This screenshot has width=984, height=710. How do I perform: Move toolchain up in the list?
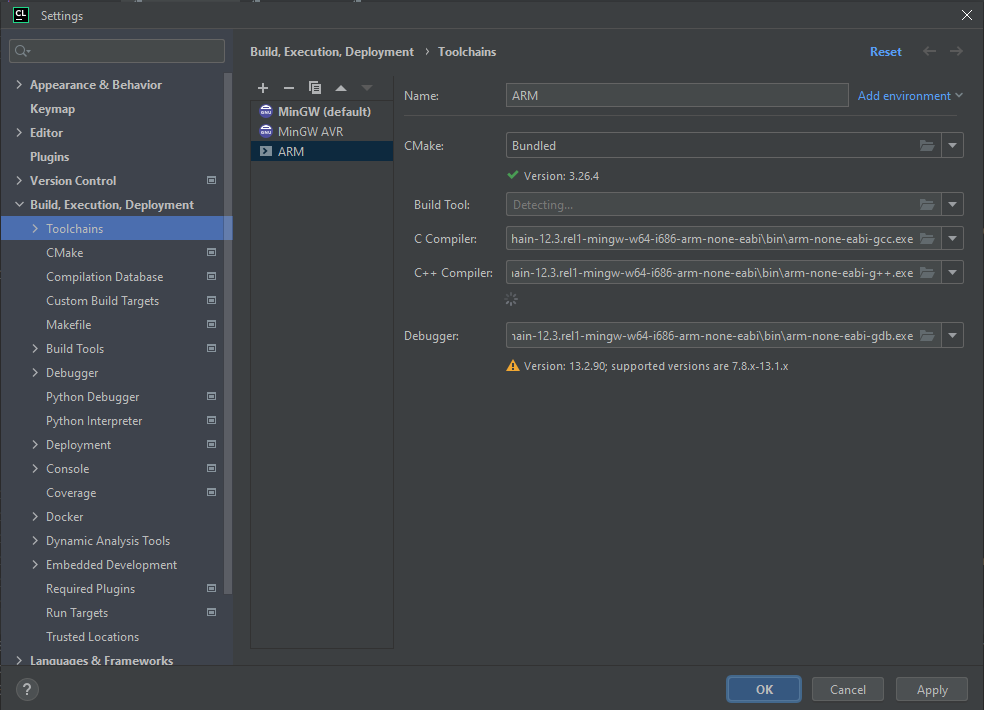[x=341, y=88]
